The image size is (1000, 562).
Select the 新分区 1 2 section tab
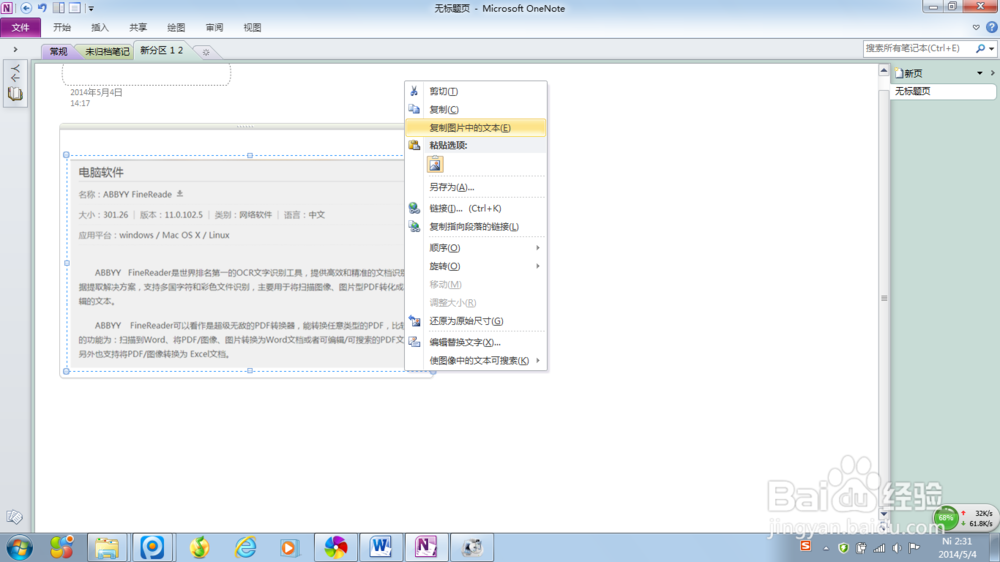coord(161,50)
